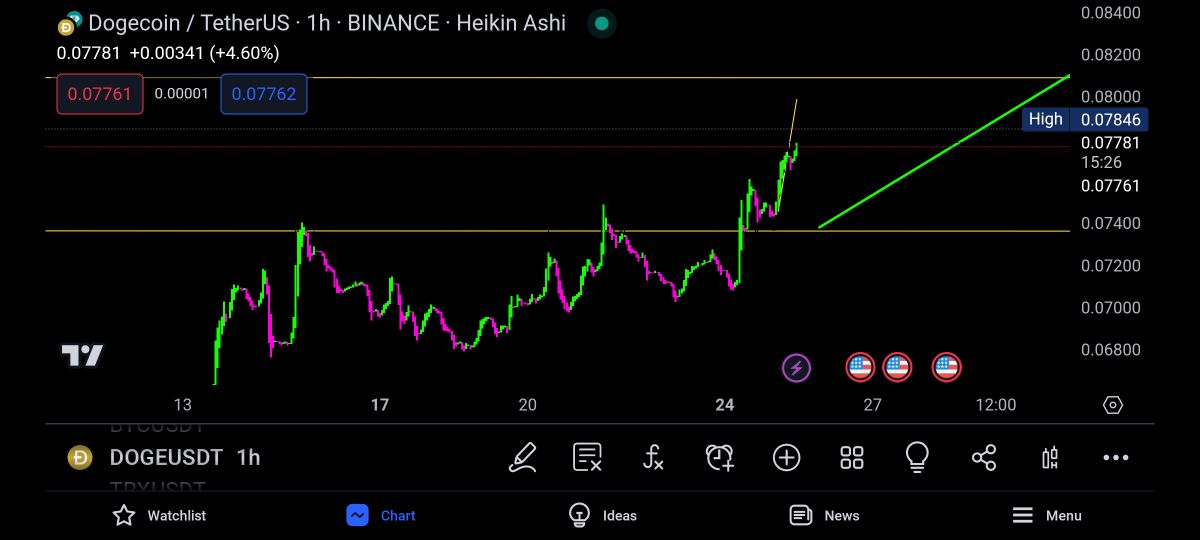1200x540 pixels.
Task: Open the drawing tools pencil icon
Action: click(522, 457)
